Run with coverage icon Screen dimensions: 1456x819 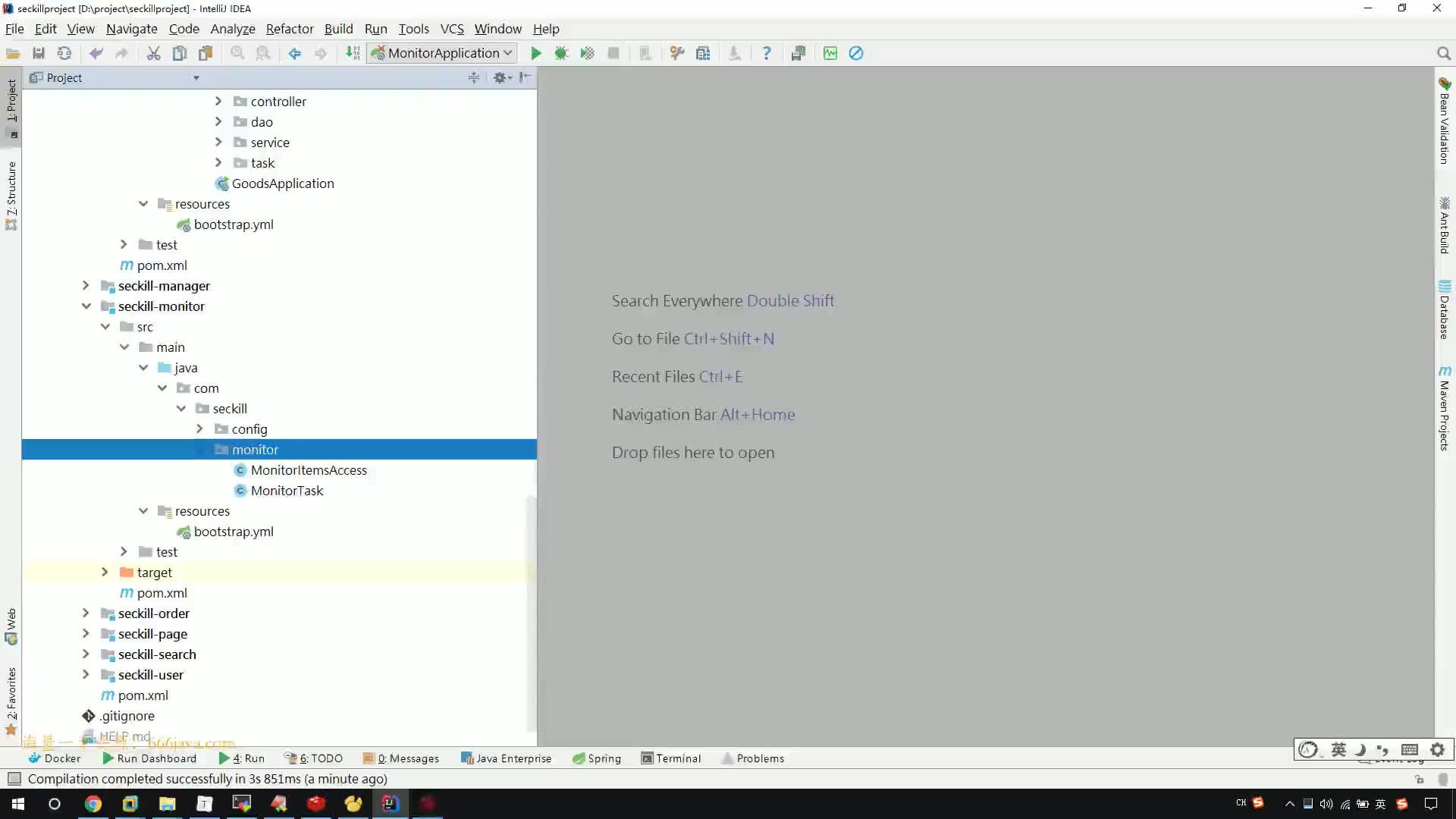click(x=587, y=53)
